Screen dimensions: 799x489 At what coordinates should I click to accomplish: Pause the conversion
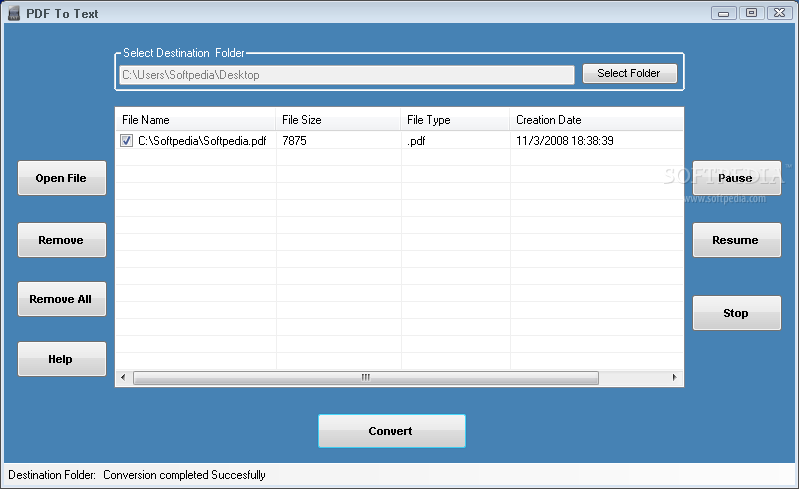[736, 178]
